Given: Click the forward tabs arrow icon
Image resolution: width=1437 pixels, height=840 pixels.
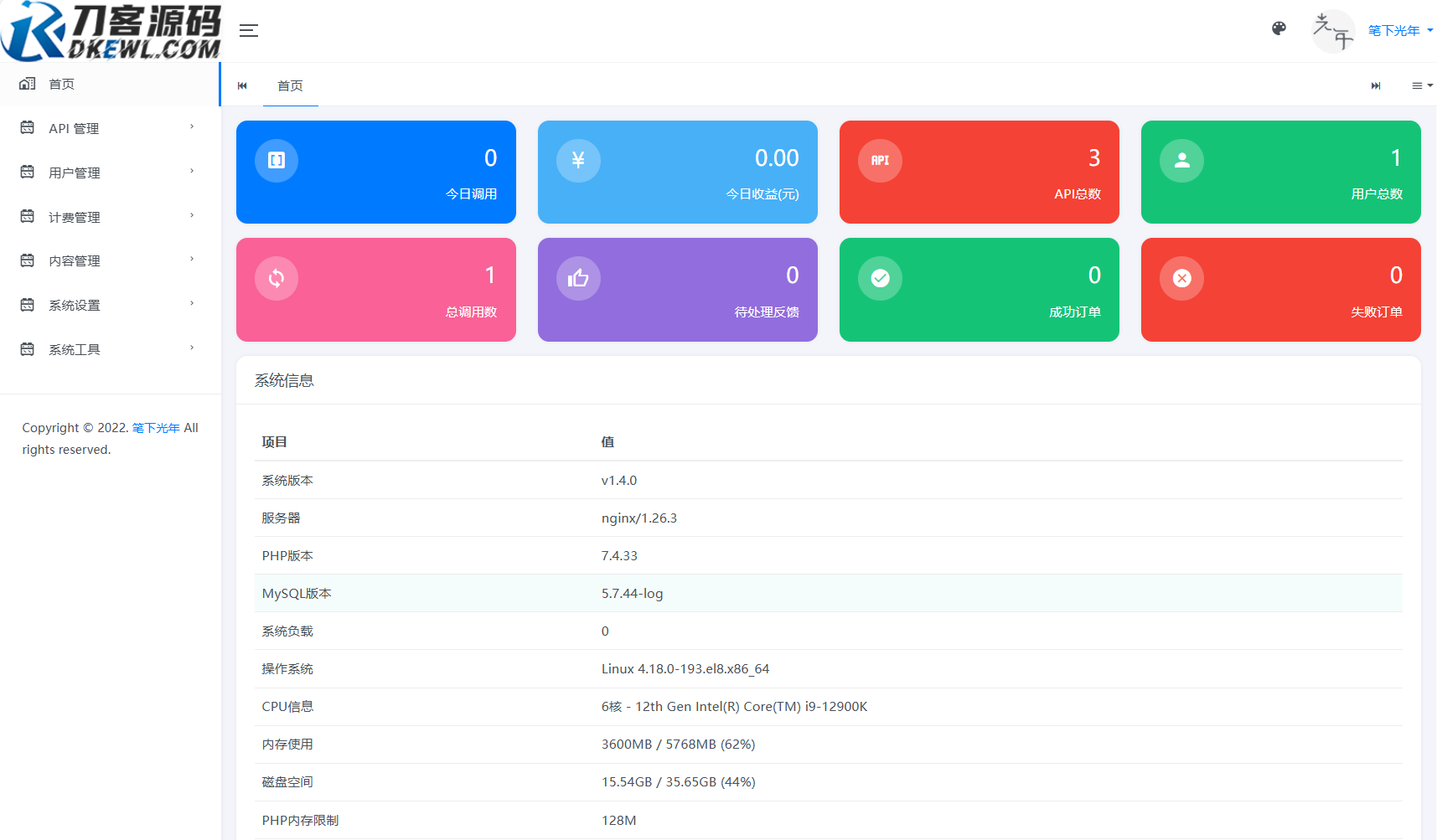Looking at the screenshot, I should pos(1375,85).
